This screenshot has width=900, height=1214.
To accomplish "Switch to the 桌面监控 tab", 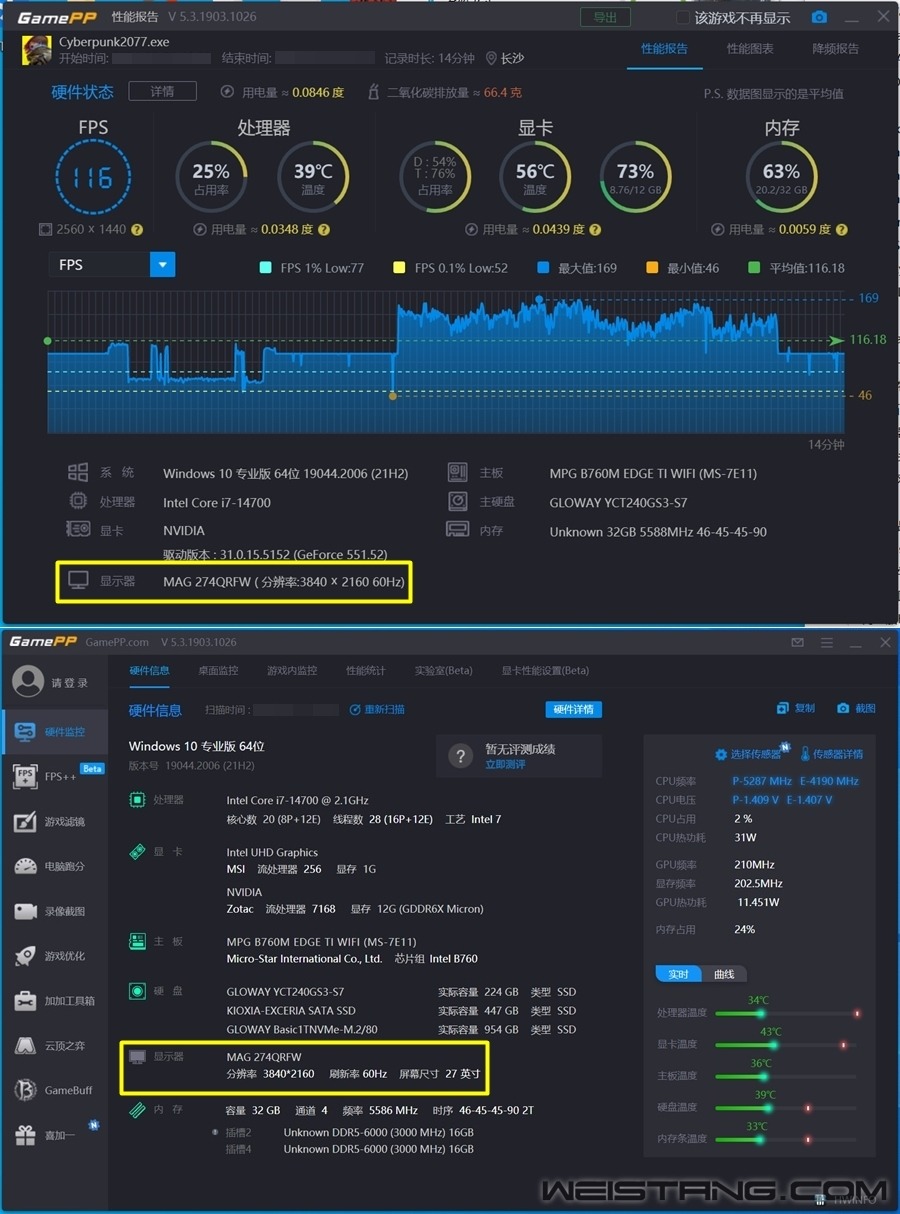I will (x=218, y=670).
